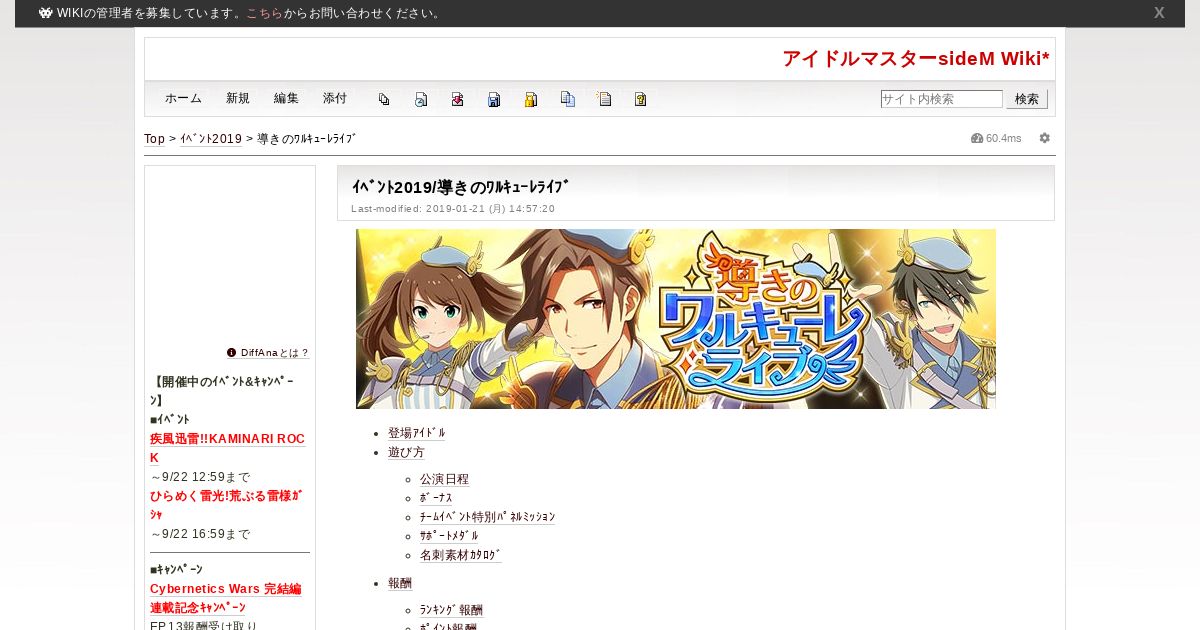Click the 【開催中のｲﾍﾞﾝﾄ&ｷｬﾝﾍﾟｰﾝ】 sidebar heading
Viewport: 1200px width, 630px height.
(221, 391)
